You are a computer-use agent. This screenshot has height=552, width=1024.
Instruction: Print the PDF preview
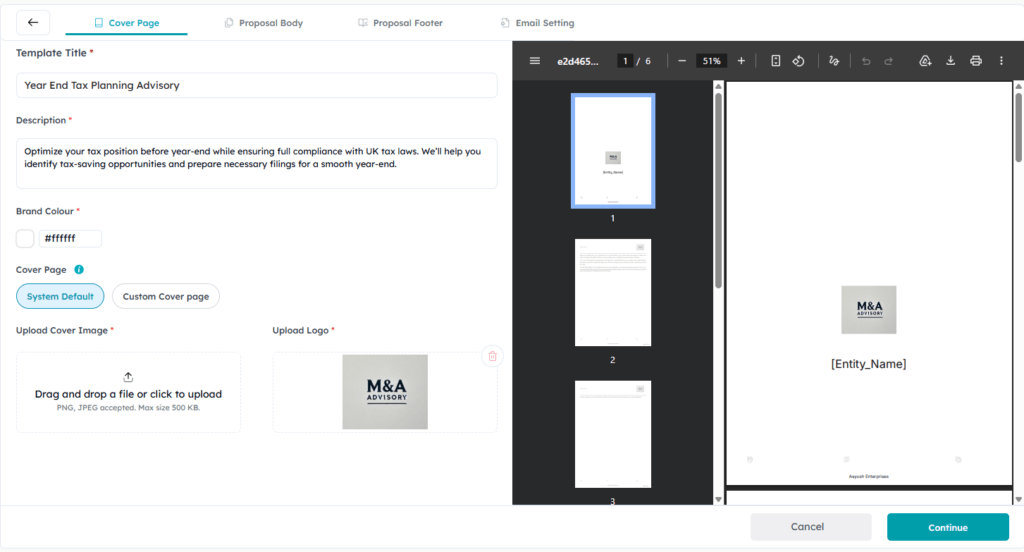(976, 61)
